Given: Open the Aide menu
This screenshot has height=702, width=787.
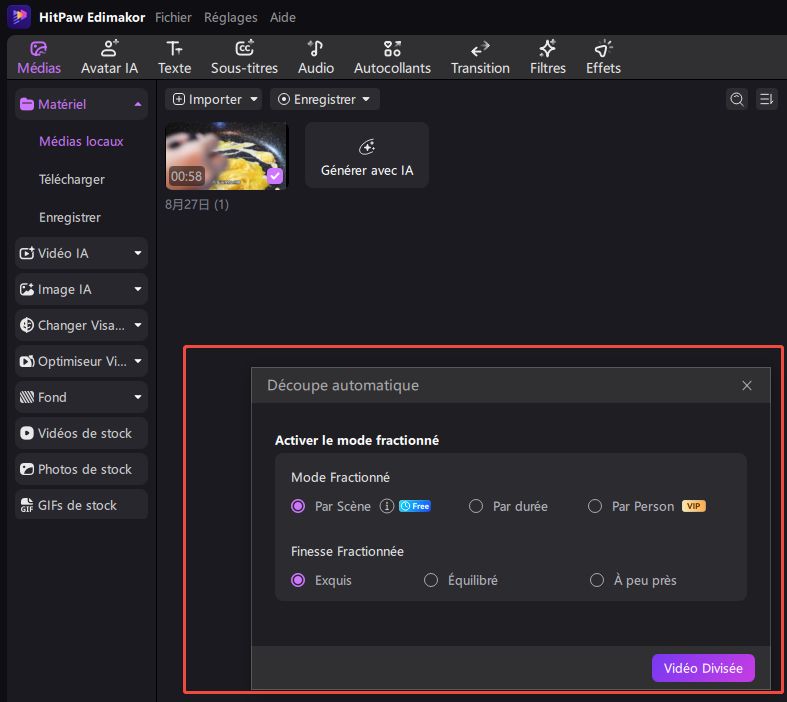Looking at the screenshot, I should pos(283,18).
